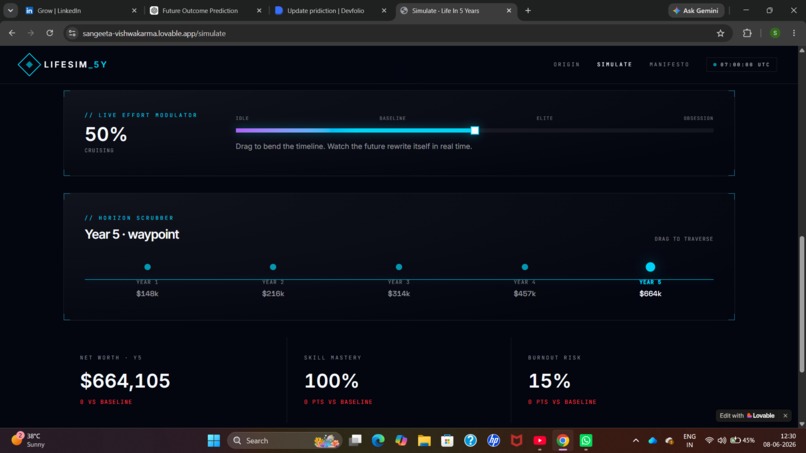Click the page vertical scrollbar thumb
806x453 pixels.
tap(801, 304)
